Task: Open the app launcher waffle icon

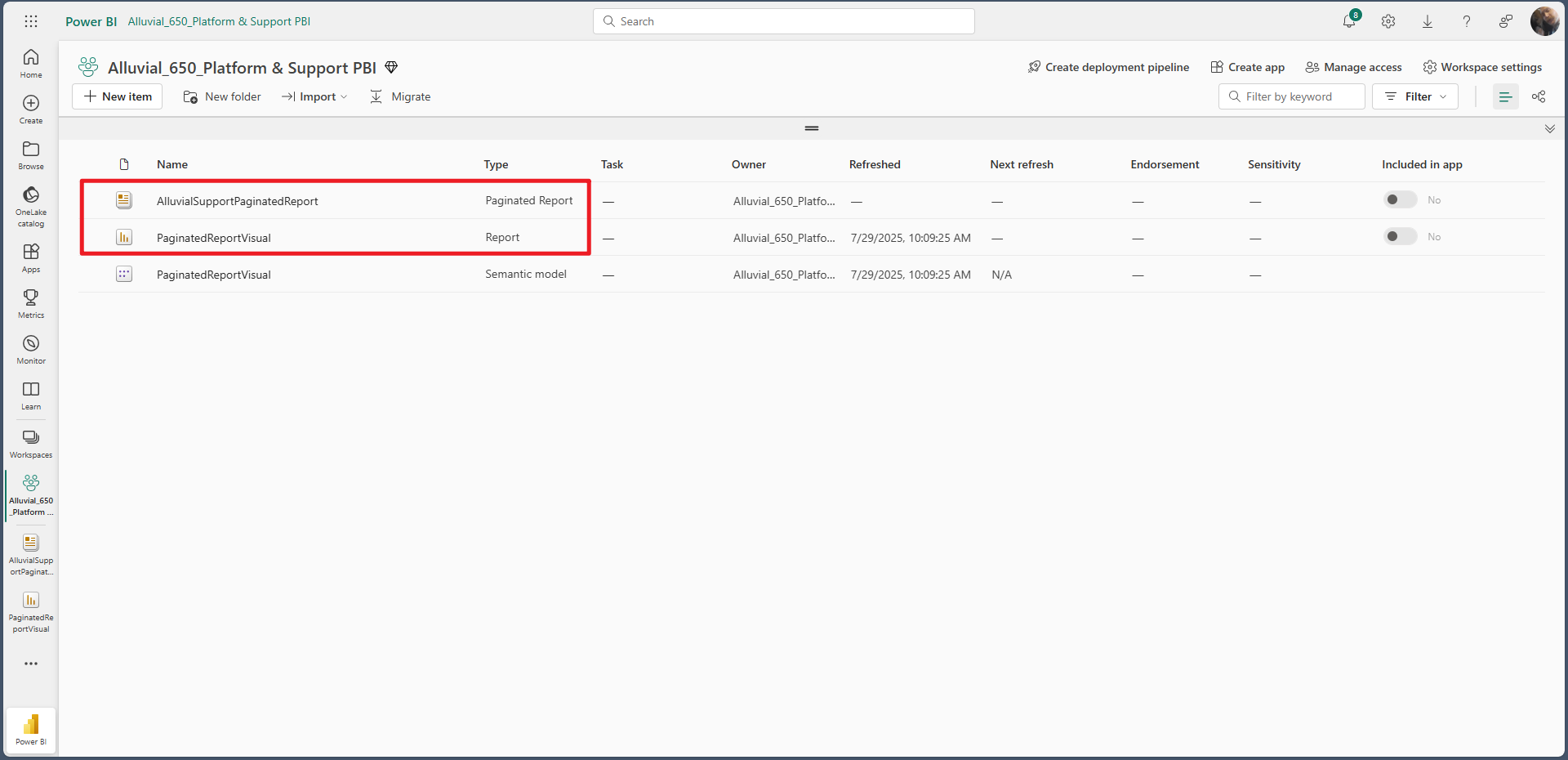Action: point(31,22)
